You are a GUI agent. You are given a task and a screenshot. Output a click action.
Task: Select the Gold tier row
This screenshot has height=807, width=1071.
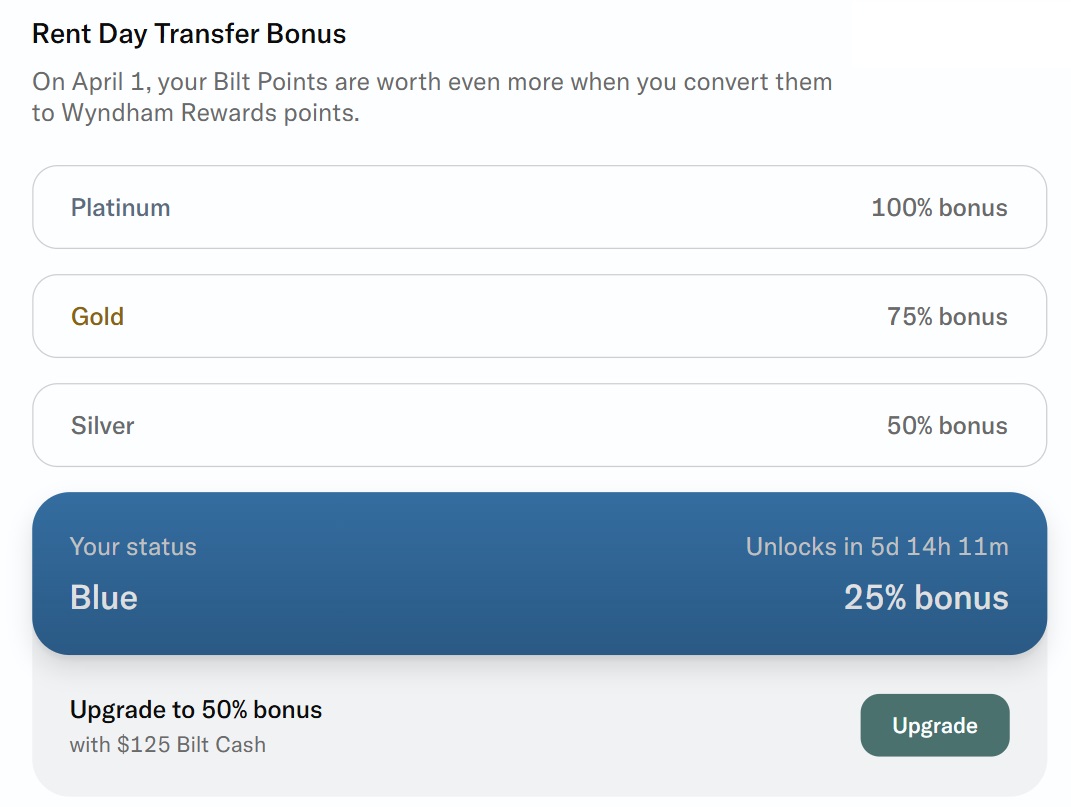[540, 316]
